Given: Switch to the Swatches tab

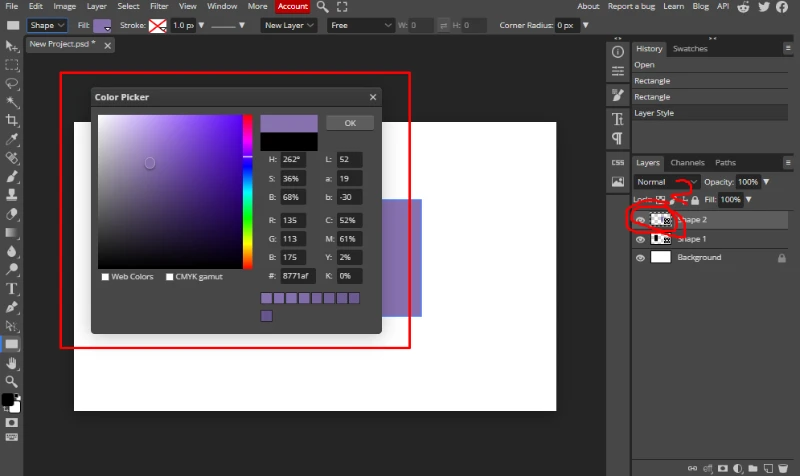Looking at the screenshot, I should tap(689, 48).
